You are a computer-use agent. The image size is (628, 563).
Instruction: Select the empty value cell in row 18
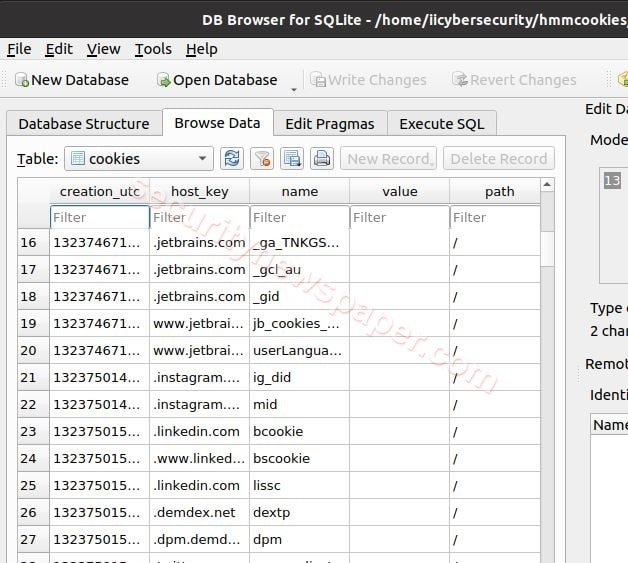click(400, 296)
